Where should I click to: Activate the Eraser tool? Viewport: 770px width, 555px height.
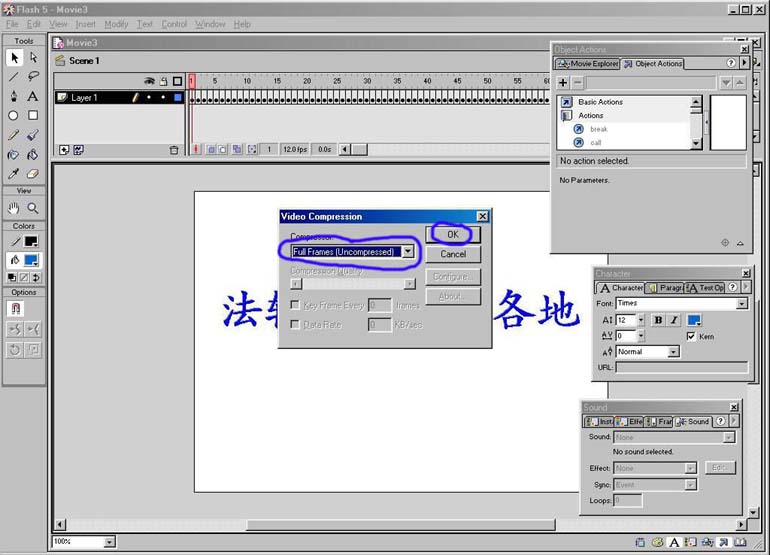click(x=33, y=173)
